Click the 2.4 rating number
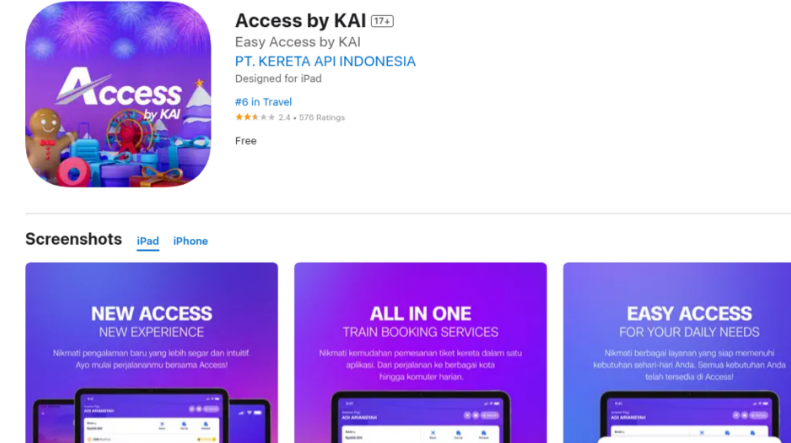791x443 pixels. tap(284, 118)
